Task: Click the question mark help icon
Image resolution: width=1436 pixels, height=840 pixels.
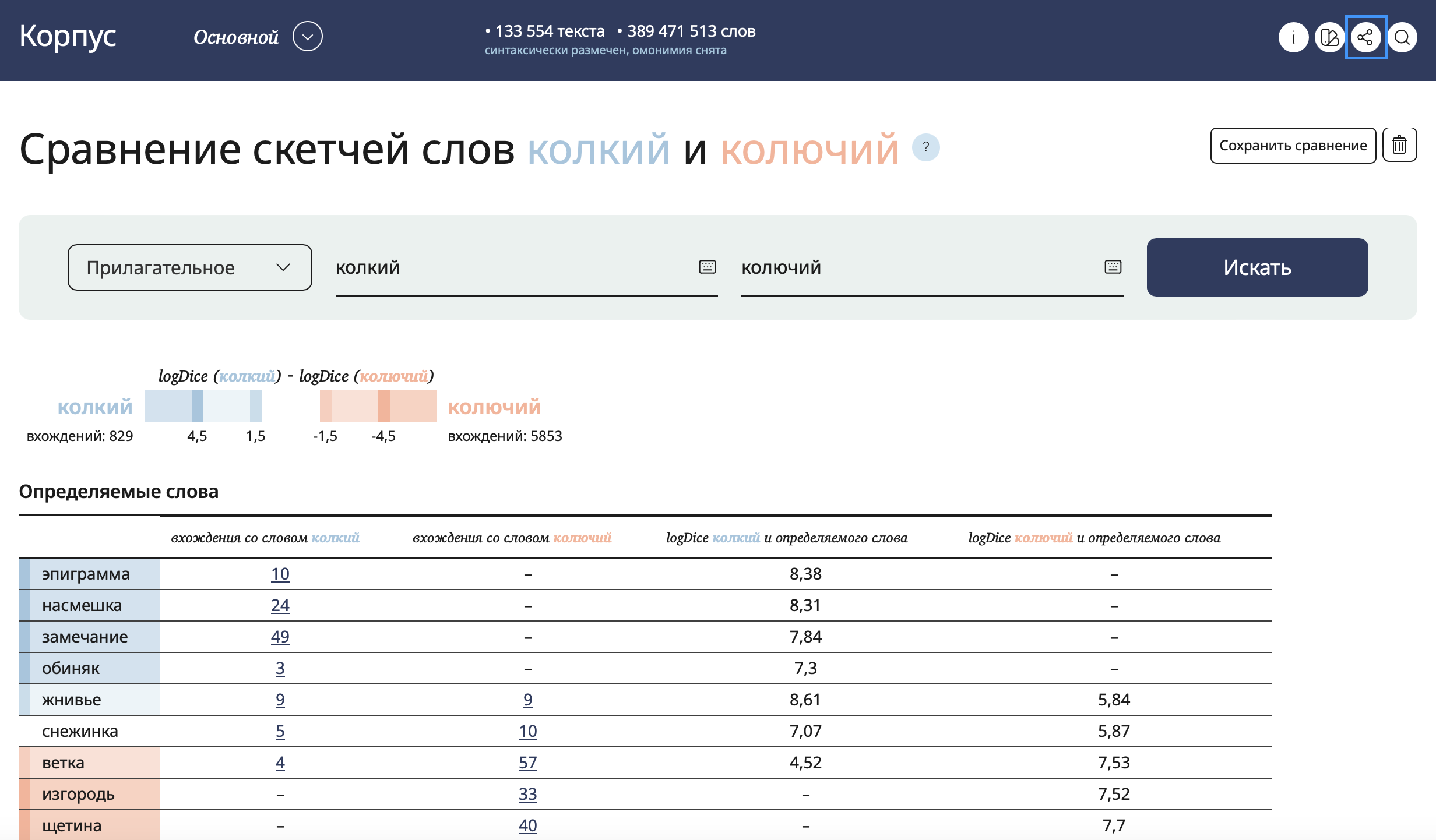Action: pos(925,147)
